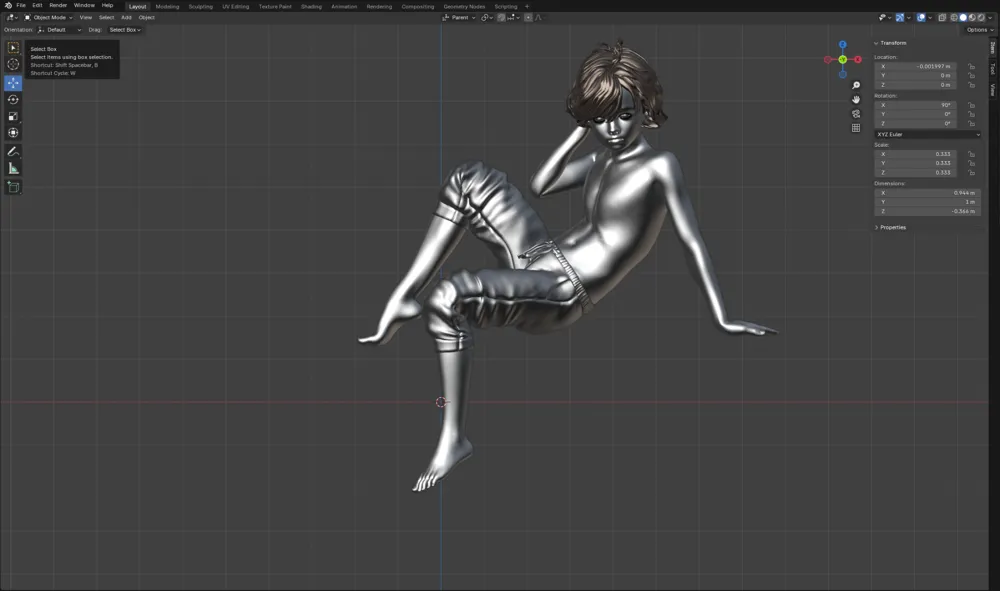This screenshot has height=591, width=1000.
Task: Open the viewport Select menu
Action: pos(107,18)
